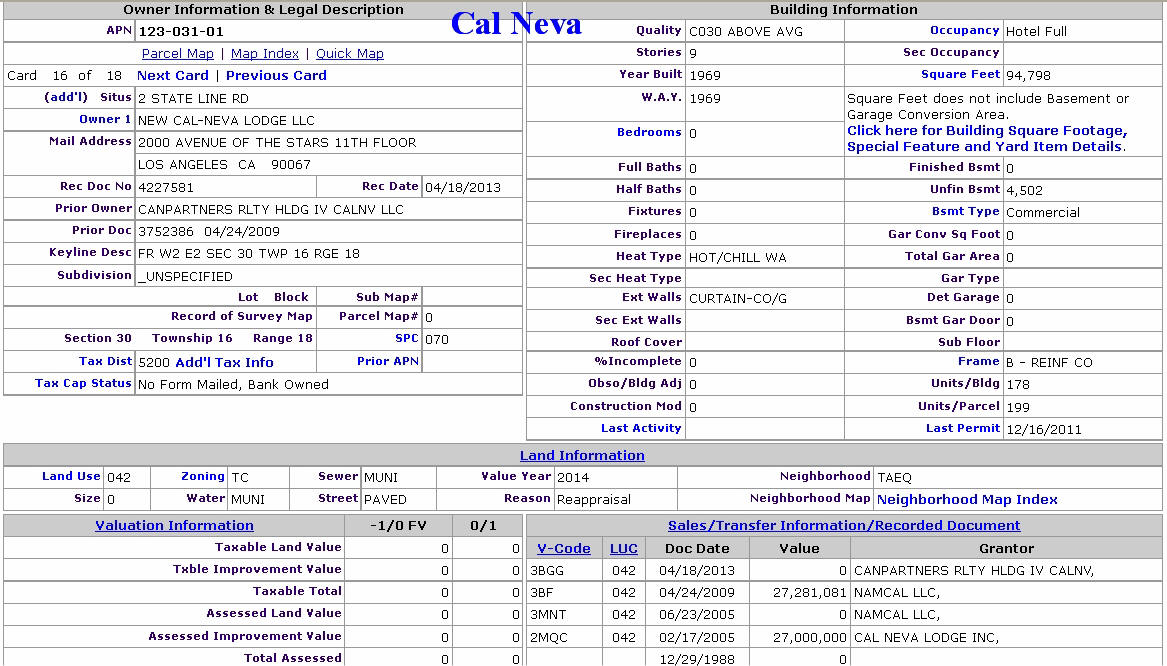Click the Value Year value 2014

[573, 478]
